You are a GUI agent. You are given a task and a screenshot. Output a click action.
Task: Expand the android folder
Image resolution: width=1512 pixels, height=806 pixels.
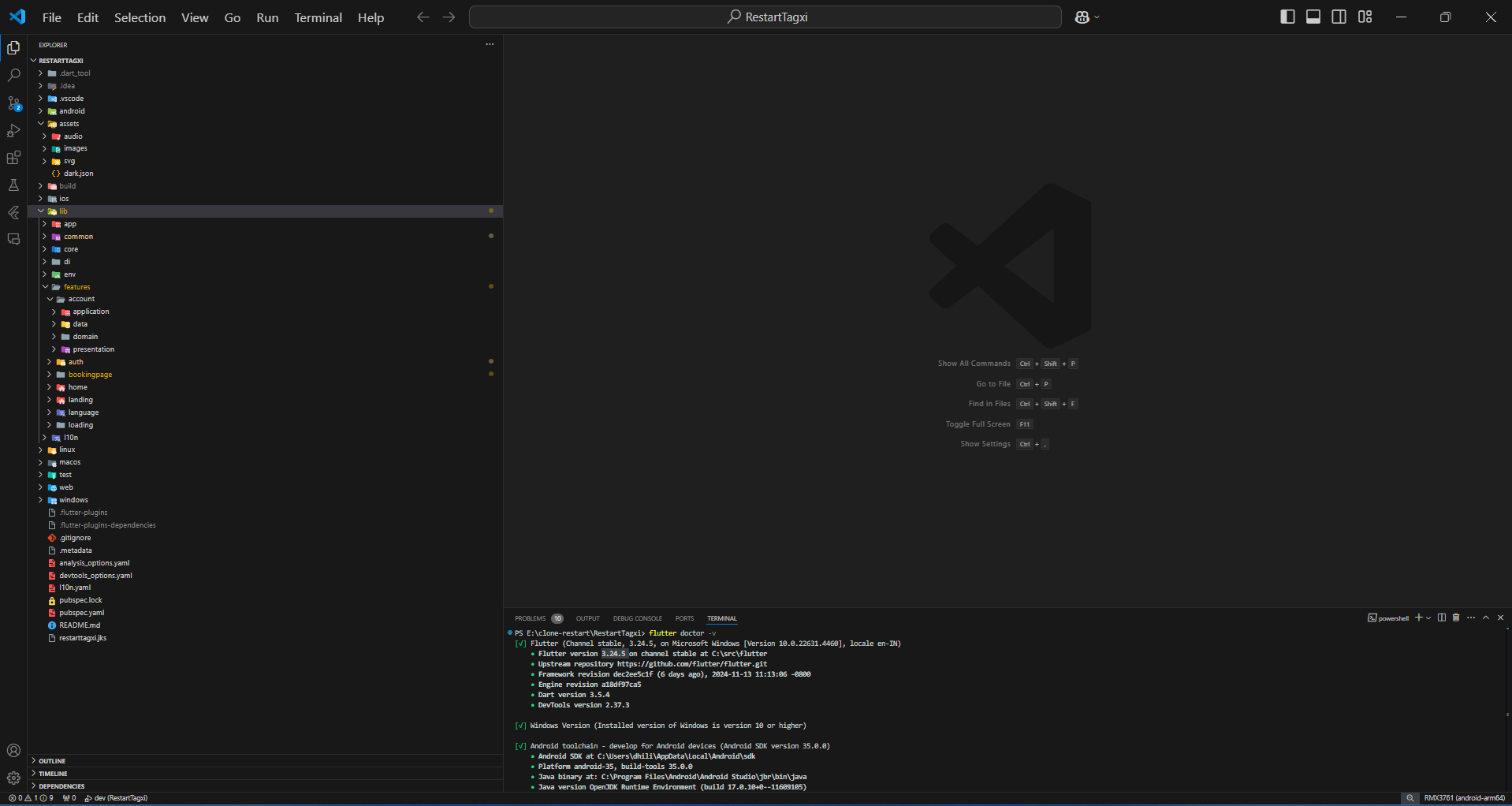click(x=72, y=111)
